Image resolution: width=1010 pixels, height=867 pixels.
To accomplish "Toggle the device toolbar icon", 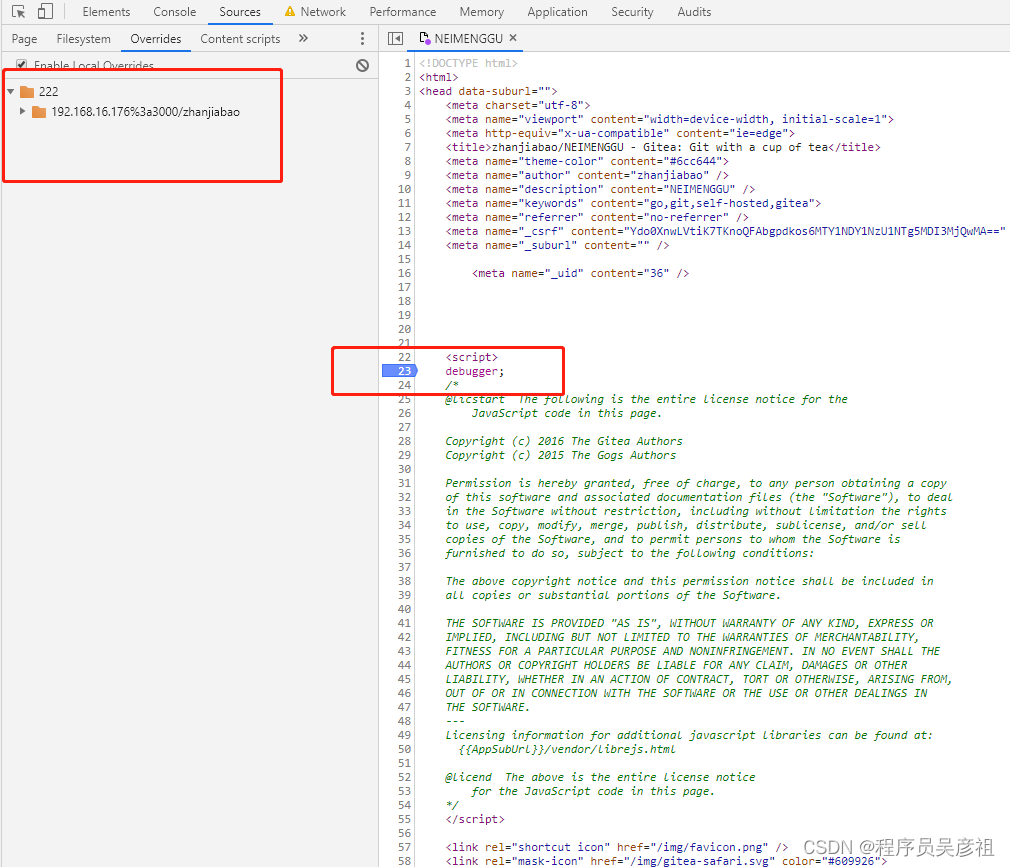I will (x=45, y=12).
